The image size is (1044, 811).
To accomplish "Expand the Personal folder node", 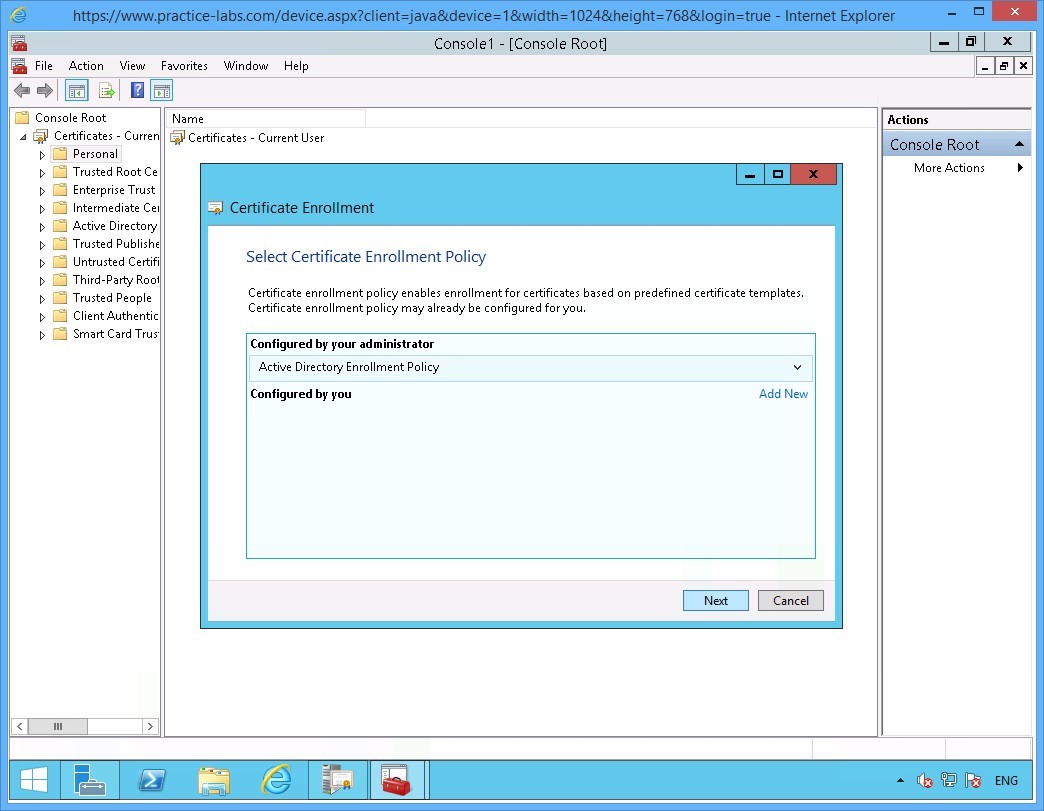I will pos(40,153).
